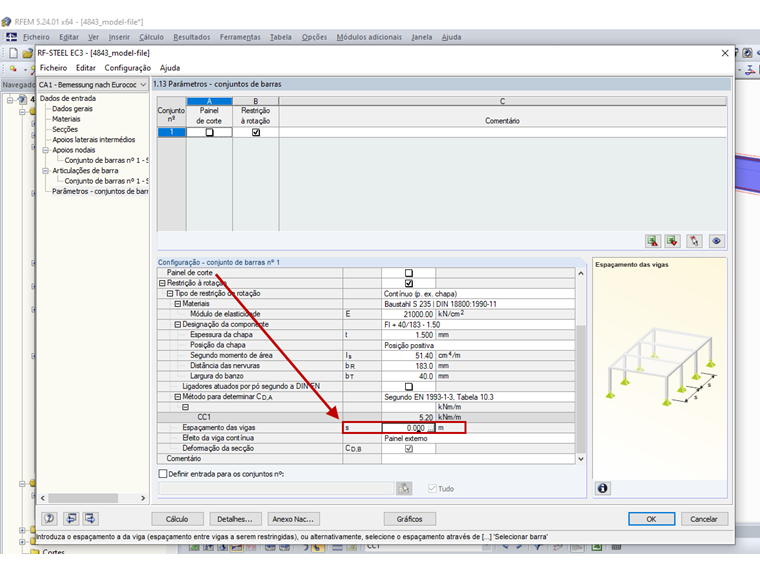The image size is (760, 570).
Task: Toggle the Tudo checkbox
Action: (432, 489)
